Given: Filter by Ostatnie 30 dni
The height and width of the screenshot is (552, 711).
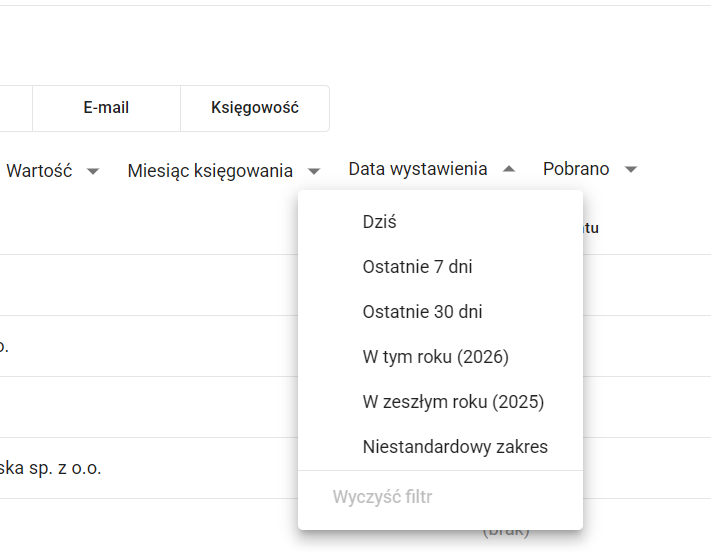Looking at the screenshot, I should [x=422, y=312].
